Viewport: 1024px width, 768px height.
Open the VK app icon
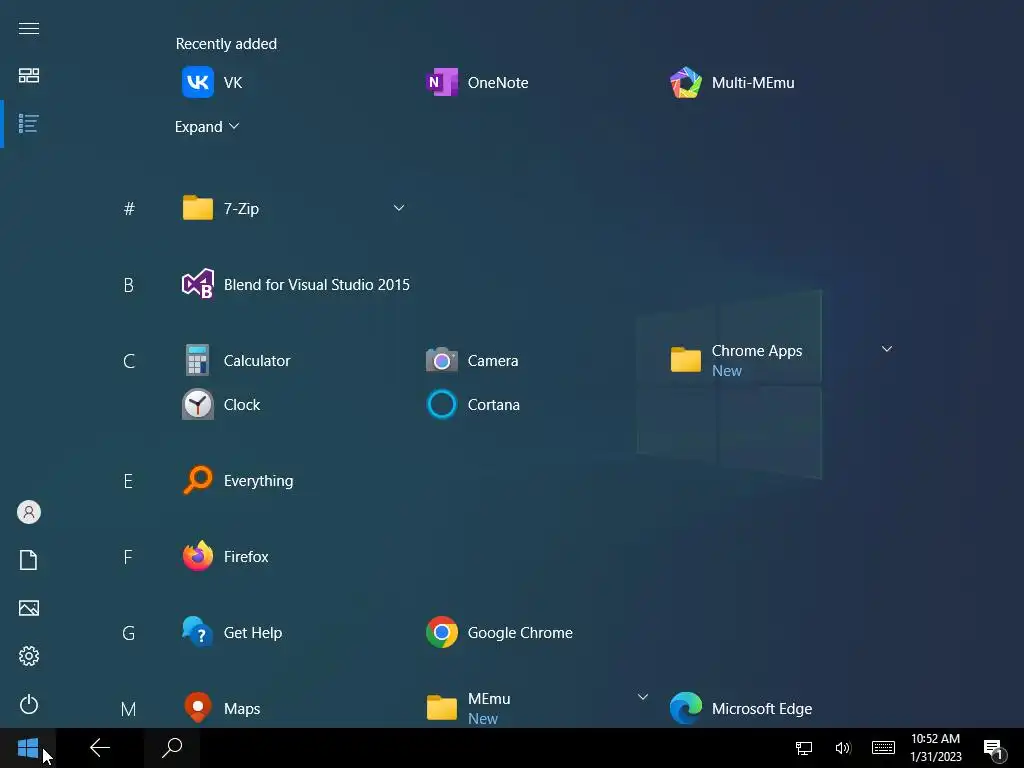pos(197,82)
